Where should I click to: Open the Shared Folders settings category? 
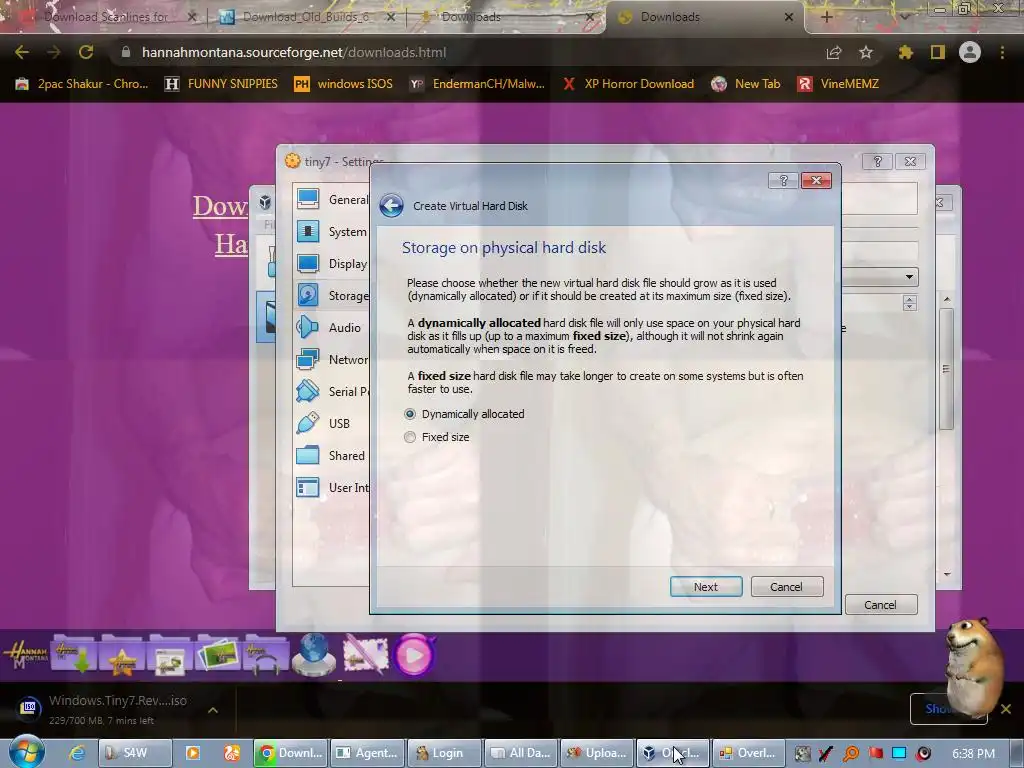coord(332,455)
